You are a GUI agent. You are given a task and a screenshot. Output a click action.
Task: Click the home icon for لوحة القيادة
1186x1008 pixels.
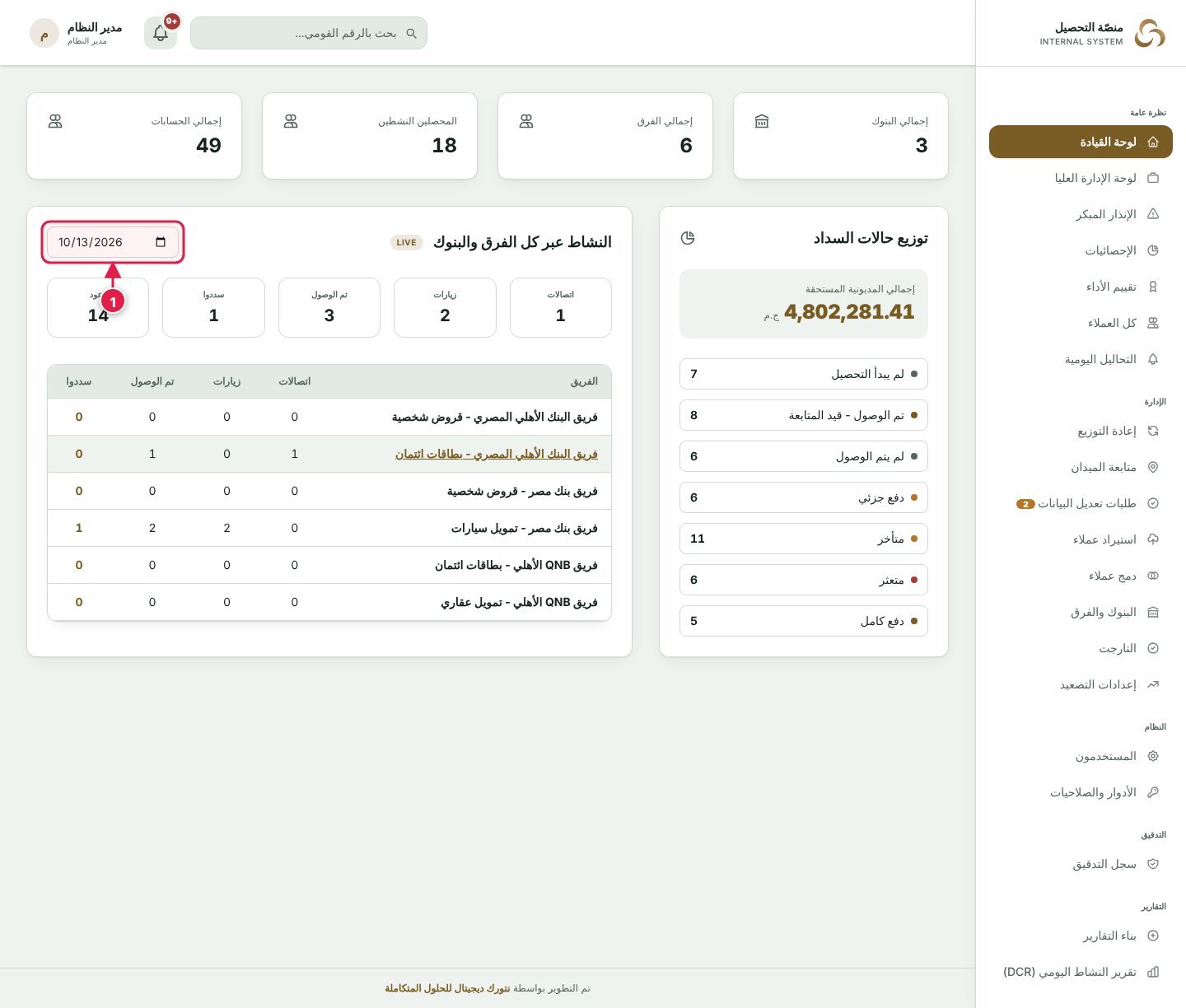tap(1153, 142)
